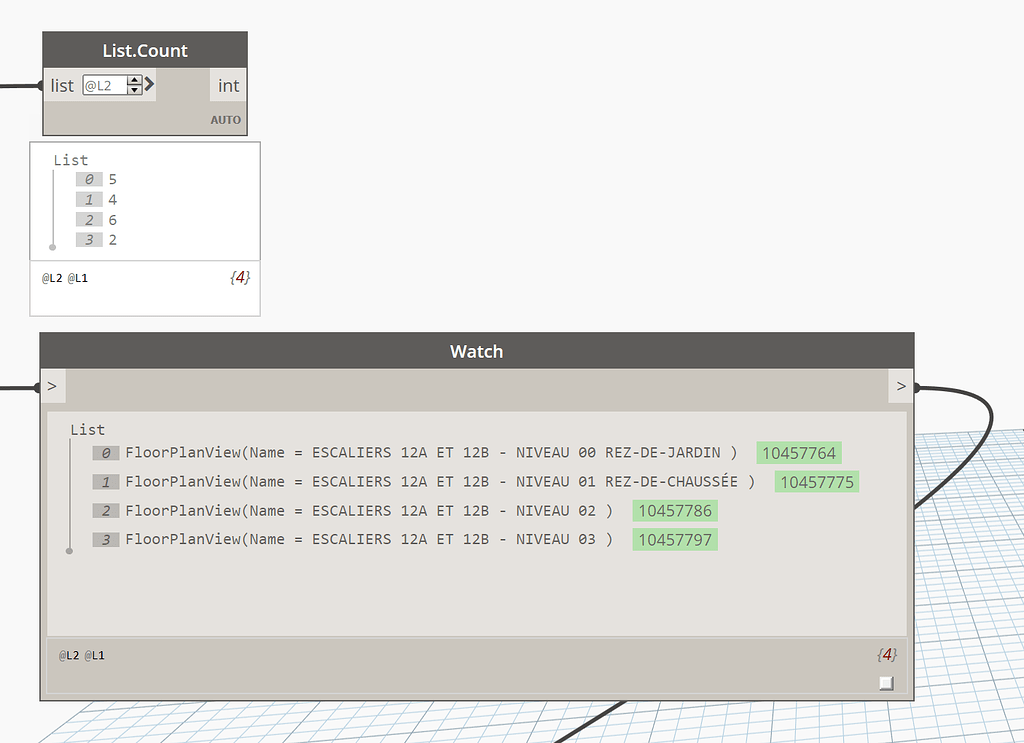Click the List.Count node title bar
The width and height of the screenshot is (1024, 743).
[x=144, y=50]
